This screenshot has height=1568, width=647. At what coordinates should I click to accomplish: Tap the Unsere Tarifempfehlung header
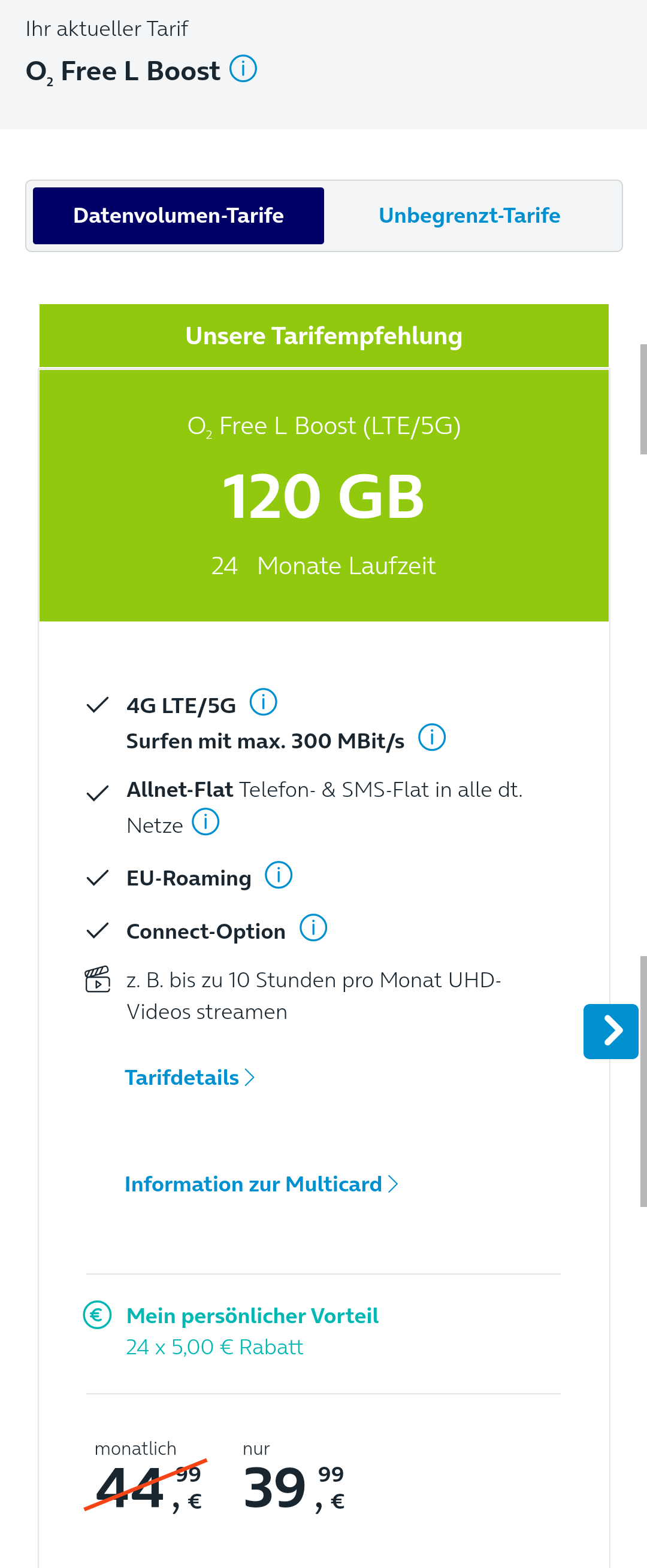[x=324, y=336]
